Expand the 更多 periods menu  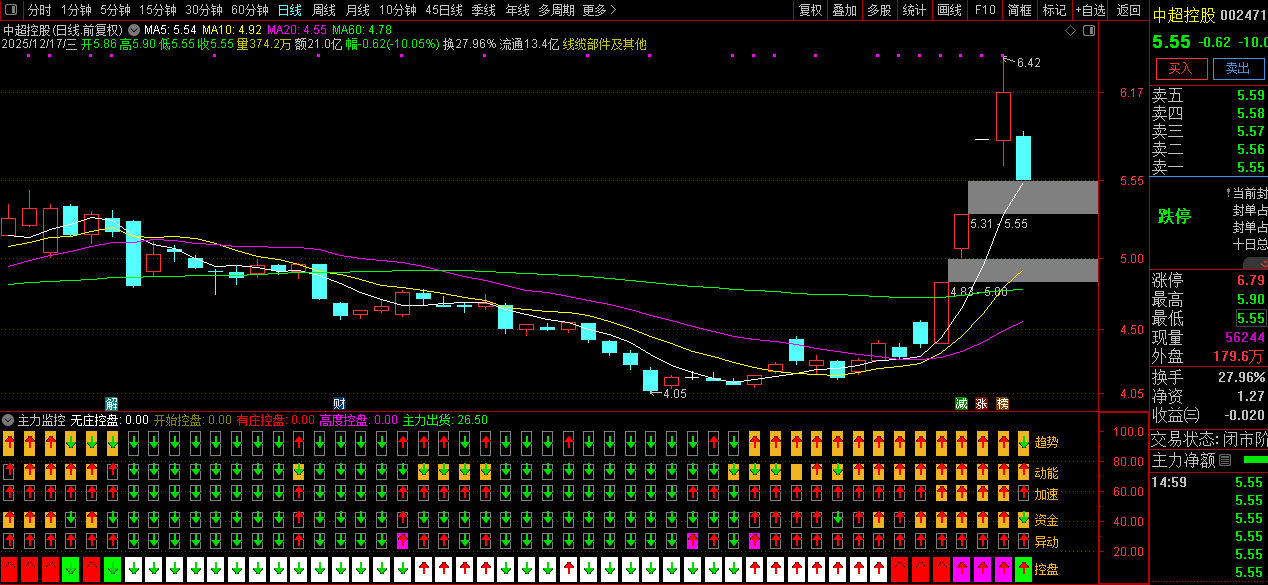(599, 10)
